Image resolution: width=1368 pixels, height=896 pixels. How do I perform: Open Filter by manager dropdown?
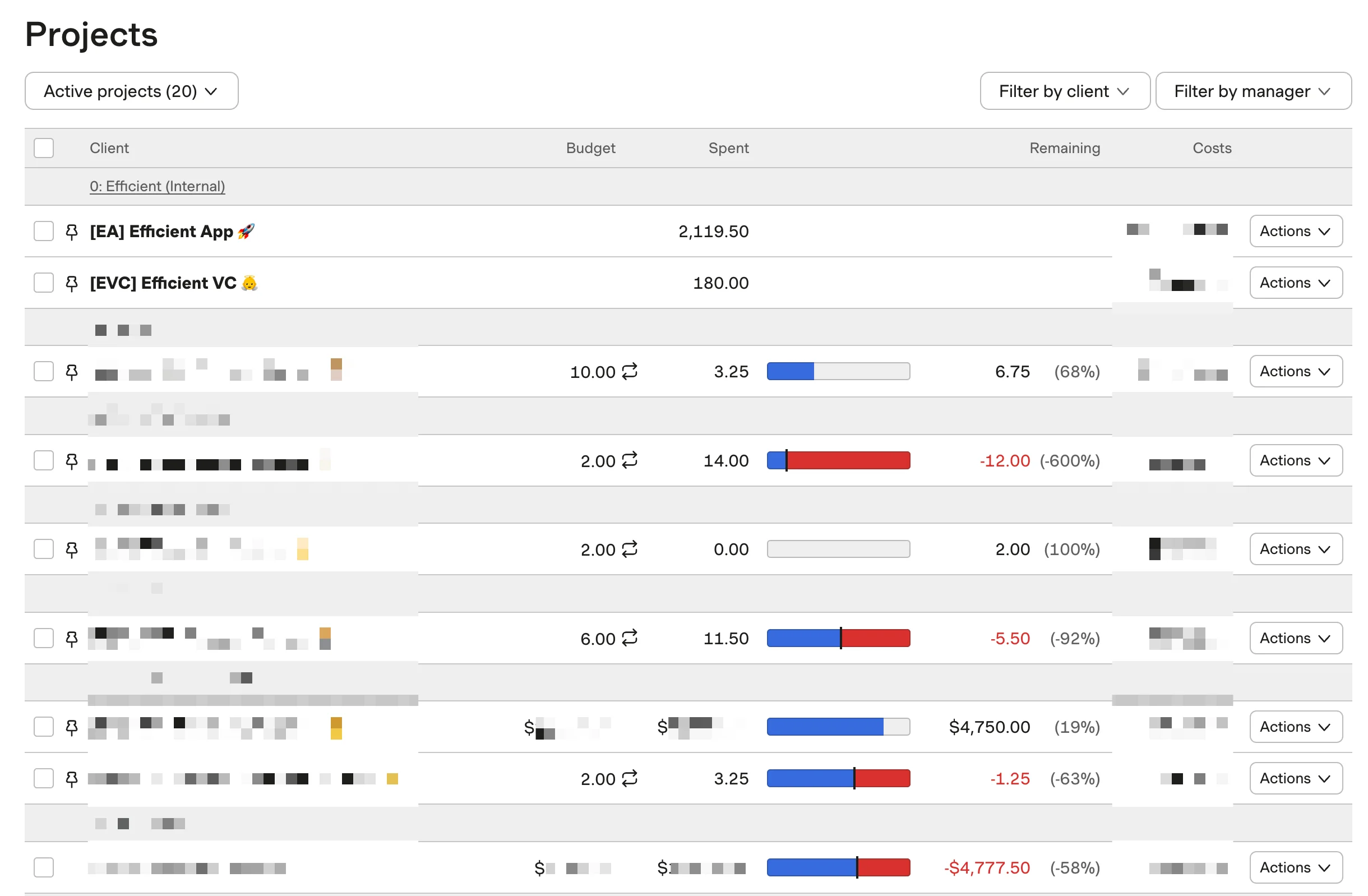(x=1254, y=91)
